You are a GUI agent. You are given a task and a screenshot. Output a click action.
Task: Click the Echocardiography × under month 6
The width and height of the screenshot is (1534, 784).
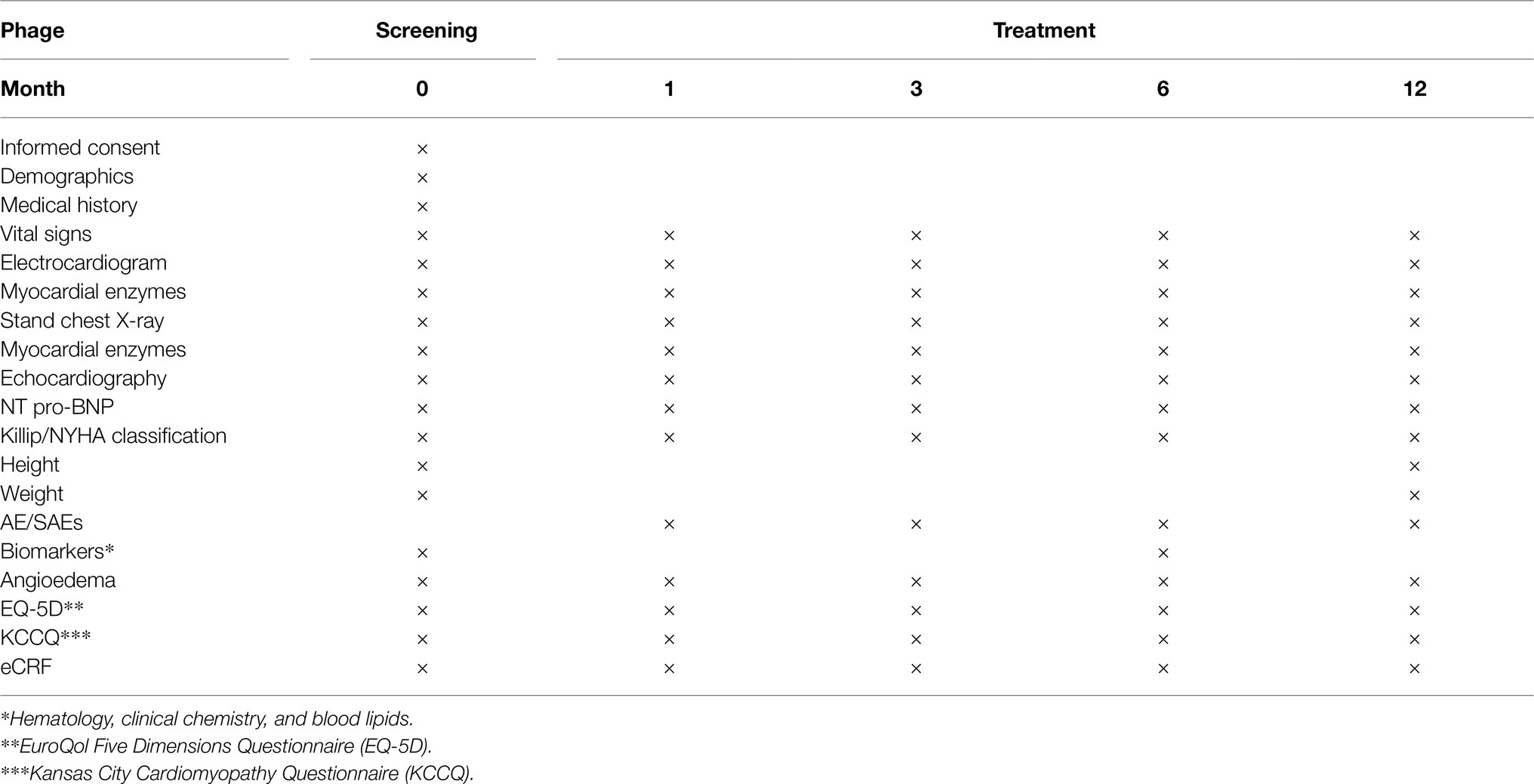pos(1163,380)
